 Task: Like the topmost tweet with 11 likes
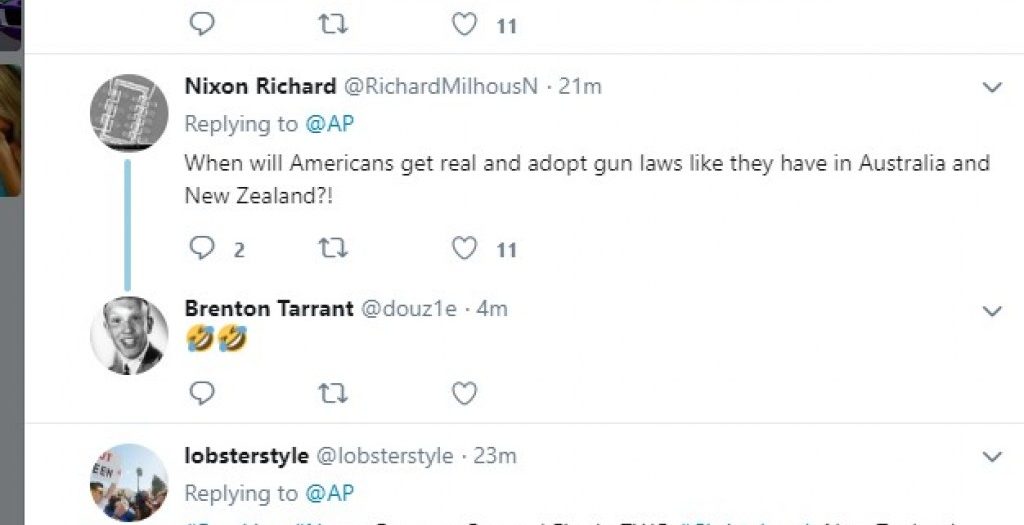tap(464, 24)
